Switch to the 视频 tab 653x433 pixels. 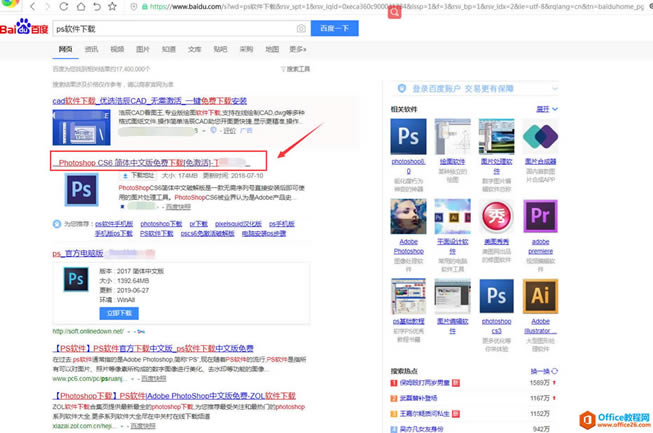click(x=117, y=49)
